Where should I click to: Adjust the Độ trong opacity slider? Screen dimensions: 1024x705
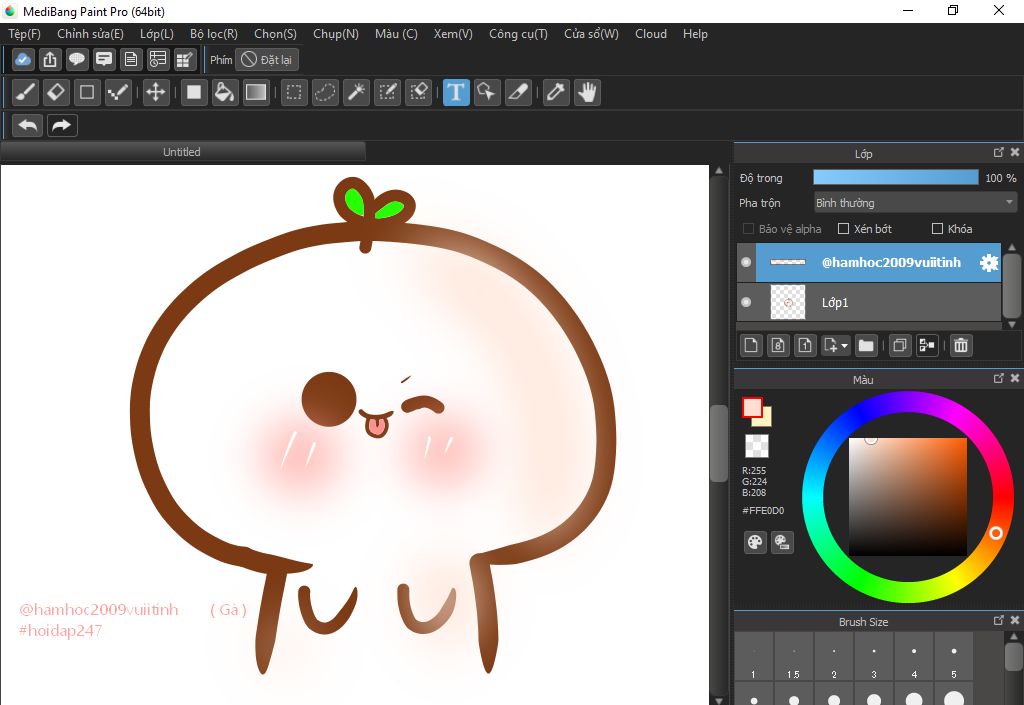(x=895, y=178)
